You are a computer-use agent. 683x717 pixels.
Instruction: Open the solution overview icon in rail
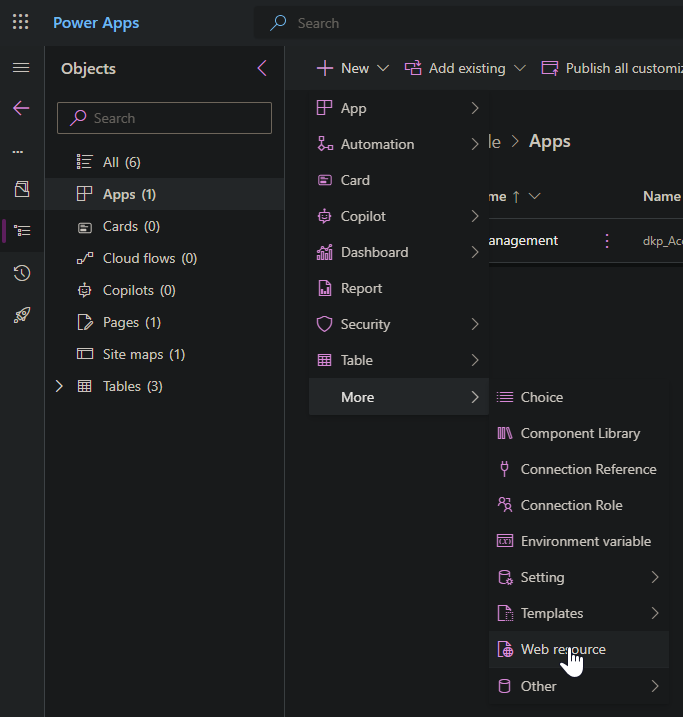coord(22,189)
